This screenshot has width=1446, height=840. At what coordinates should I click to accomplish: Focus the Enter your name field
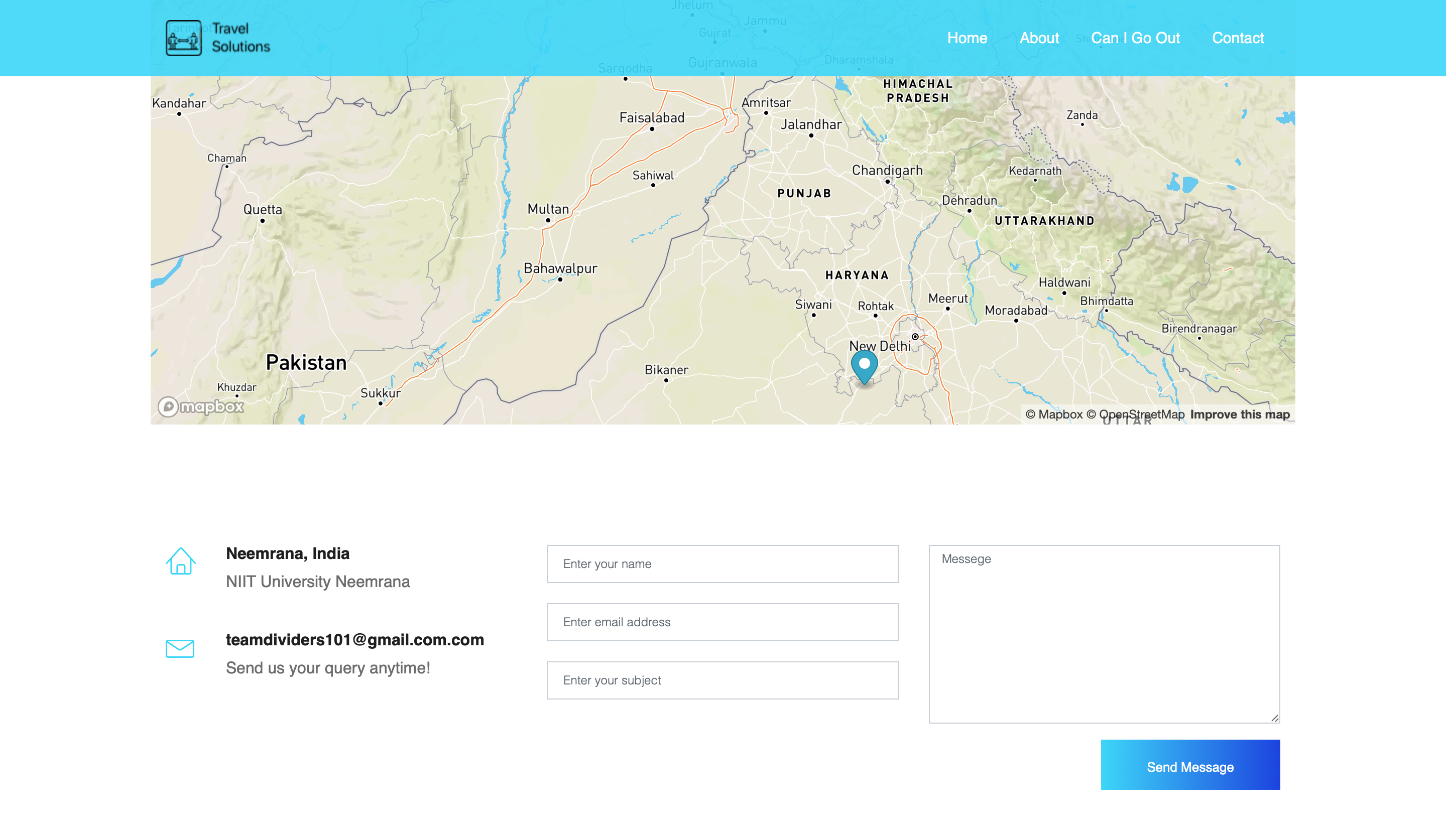pyautogui.click(x=722, y=564)
